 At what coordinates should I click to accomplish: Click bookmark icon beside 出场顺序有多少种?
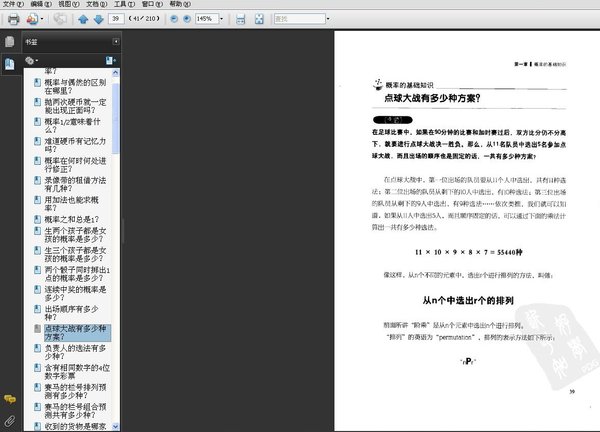[x=37, y=309]
